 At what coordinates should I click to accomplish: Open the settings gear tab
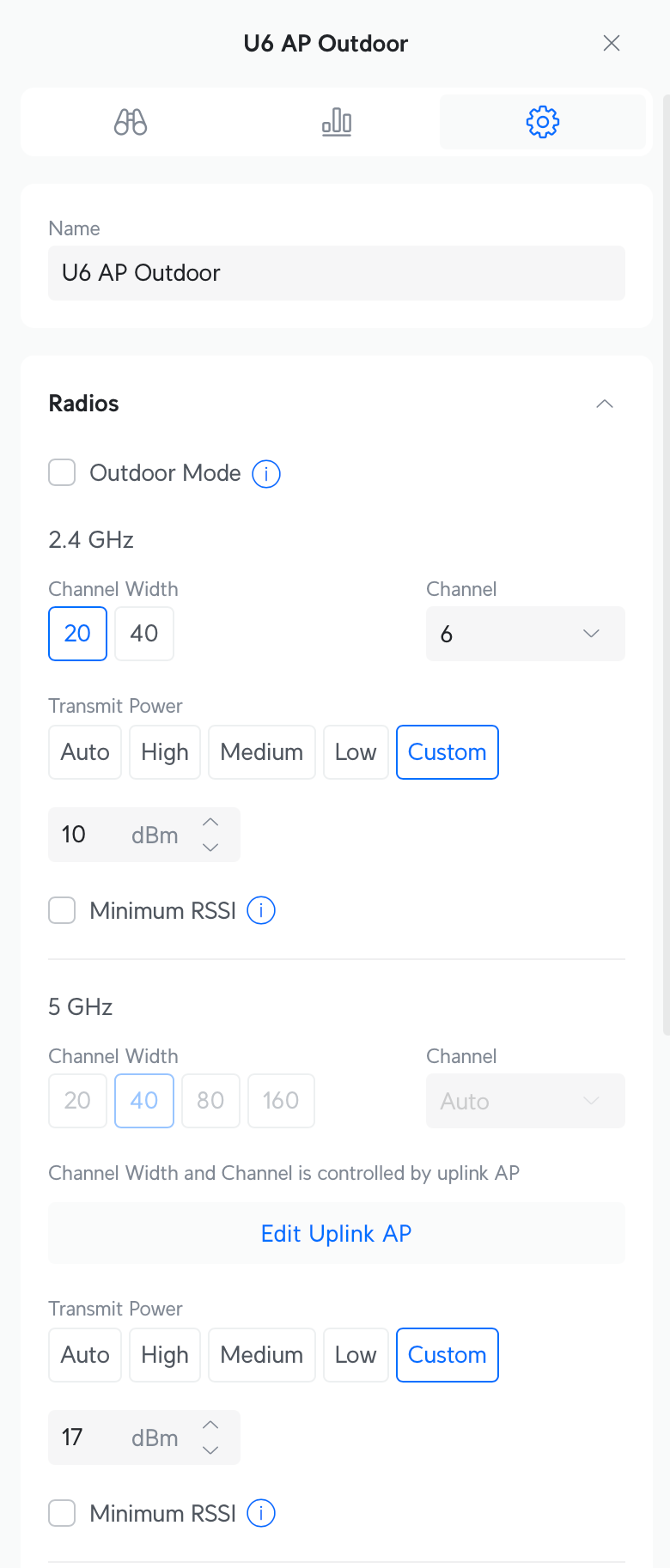point(542,122)
